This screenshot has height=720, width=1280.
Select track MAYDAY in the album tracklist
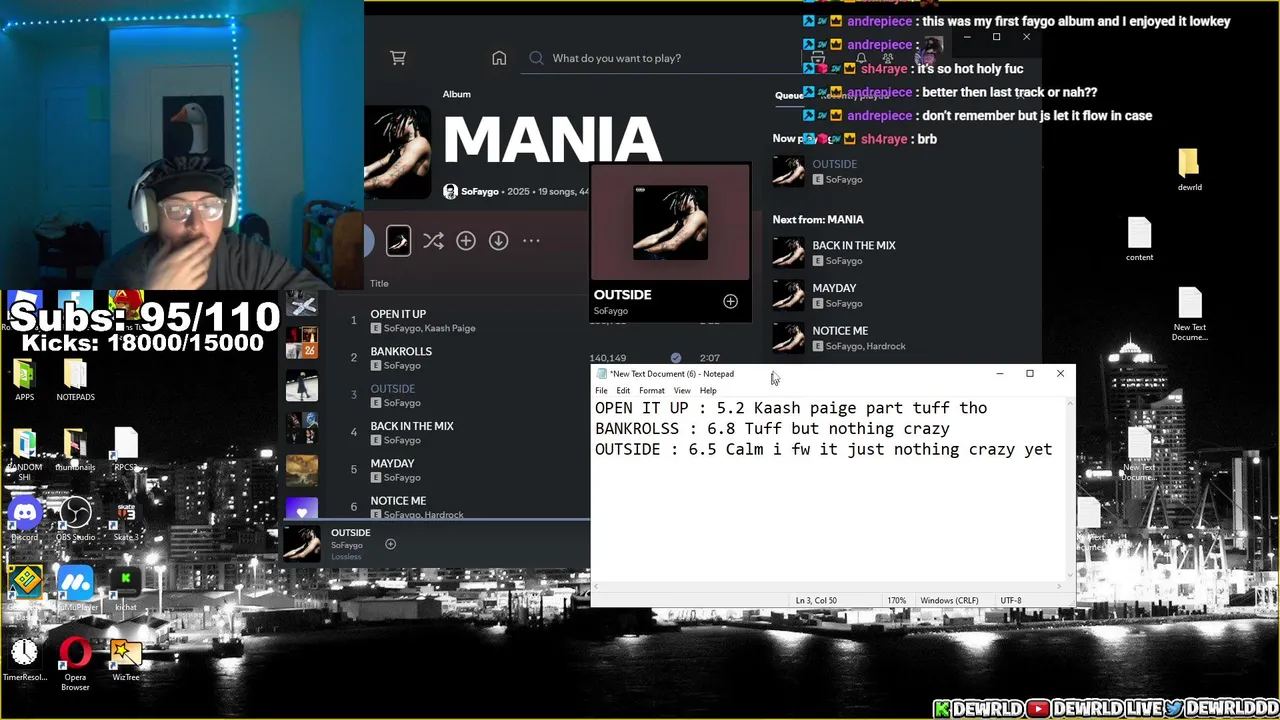click(x=392, y=463)
